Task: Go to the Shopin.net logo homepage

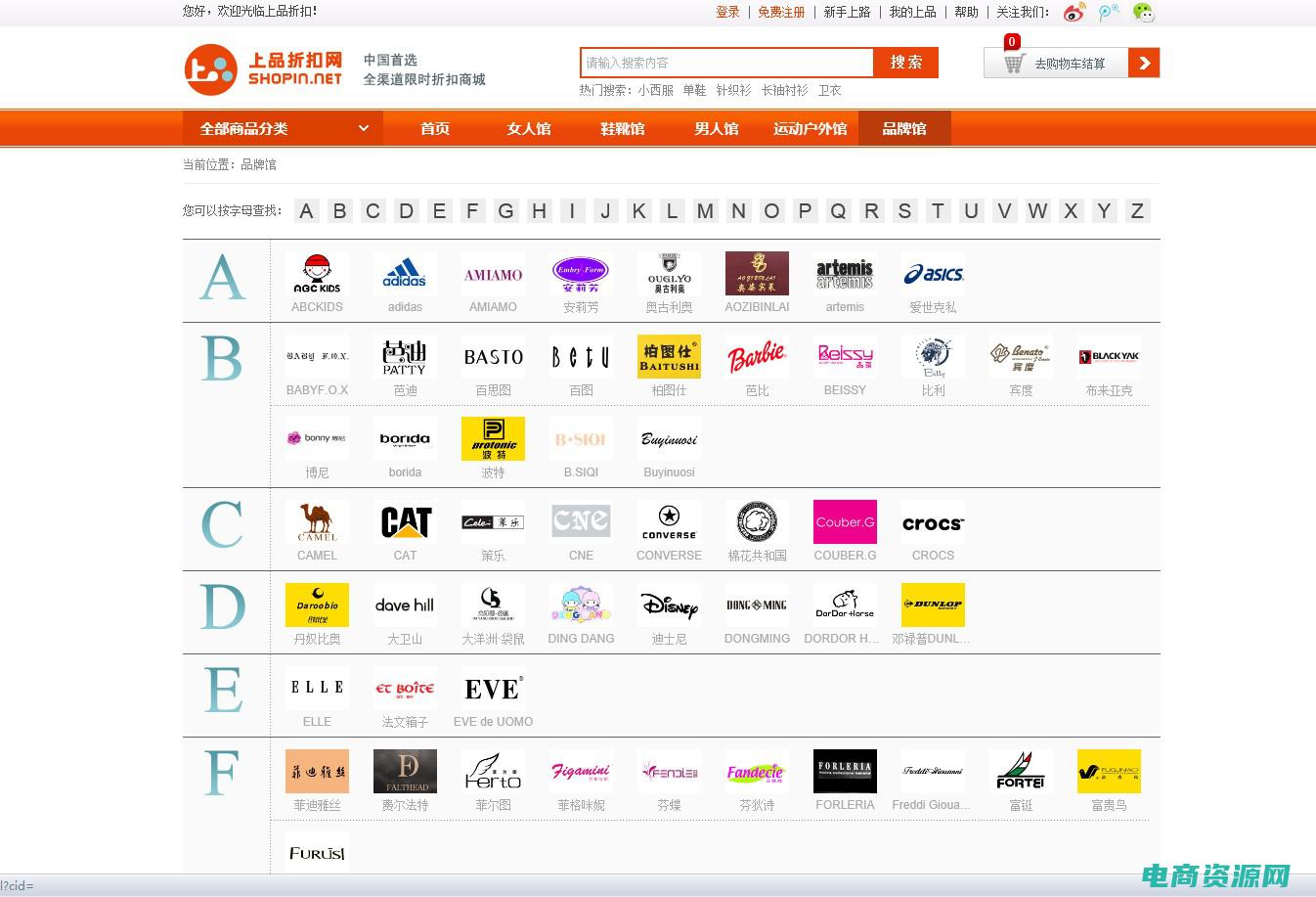Action: pyautogui.click(x=264, y=69)
